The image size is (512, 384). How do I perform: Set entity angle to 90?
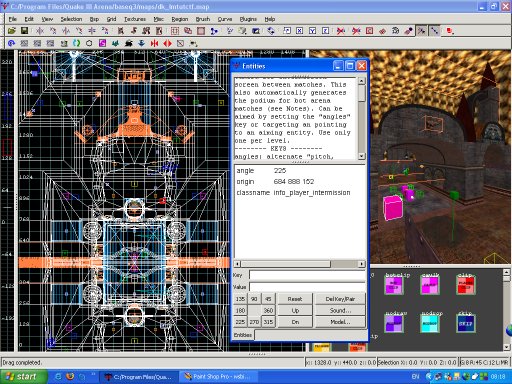254,299
